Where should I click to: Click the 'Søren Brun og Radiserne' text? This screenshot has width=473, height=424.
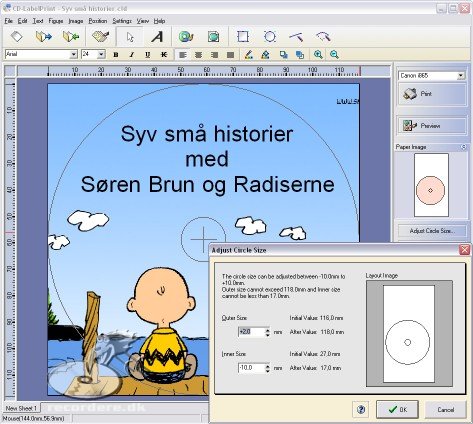click(207, 184)
